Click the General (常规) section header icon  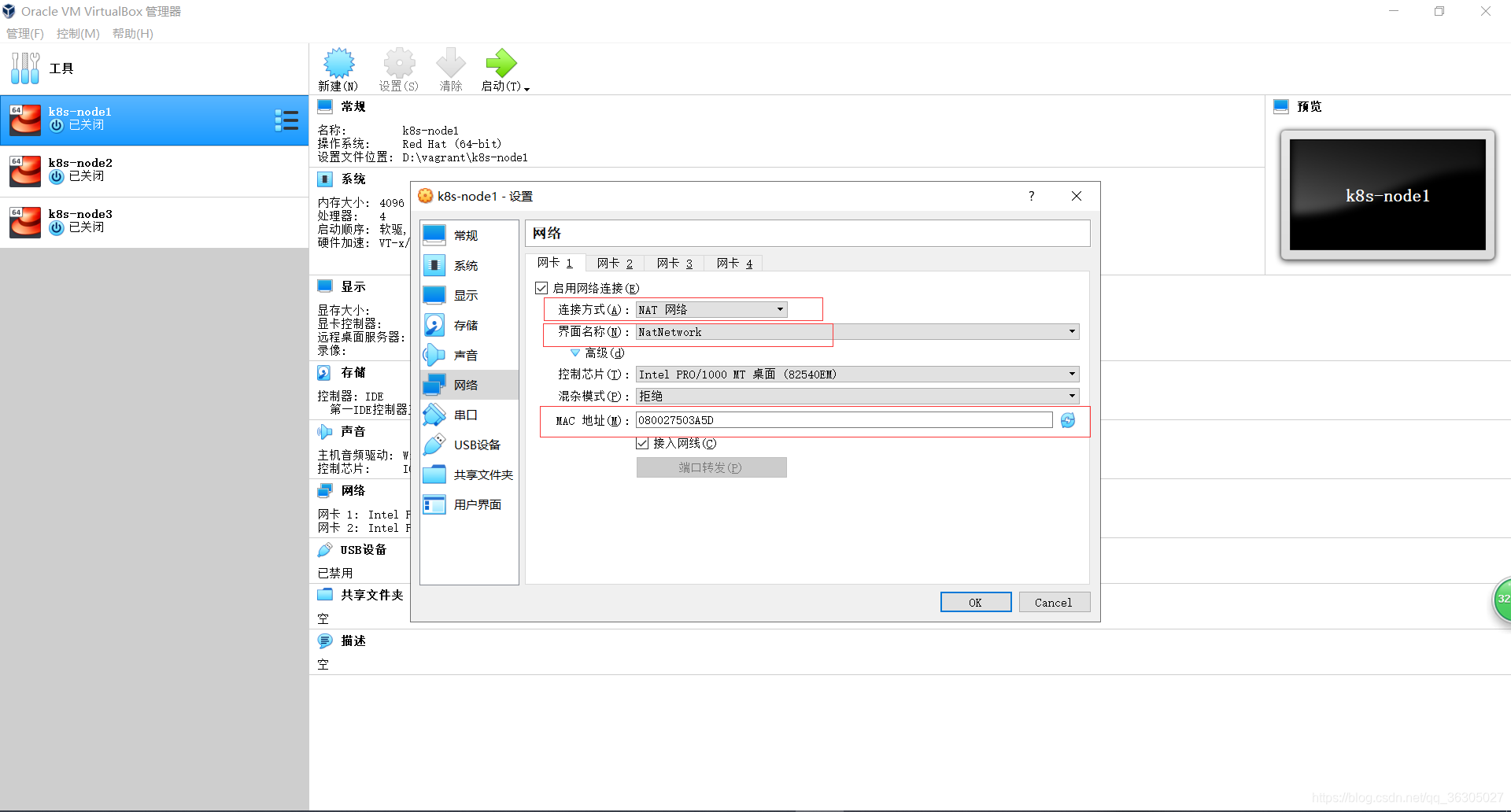325,106
